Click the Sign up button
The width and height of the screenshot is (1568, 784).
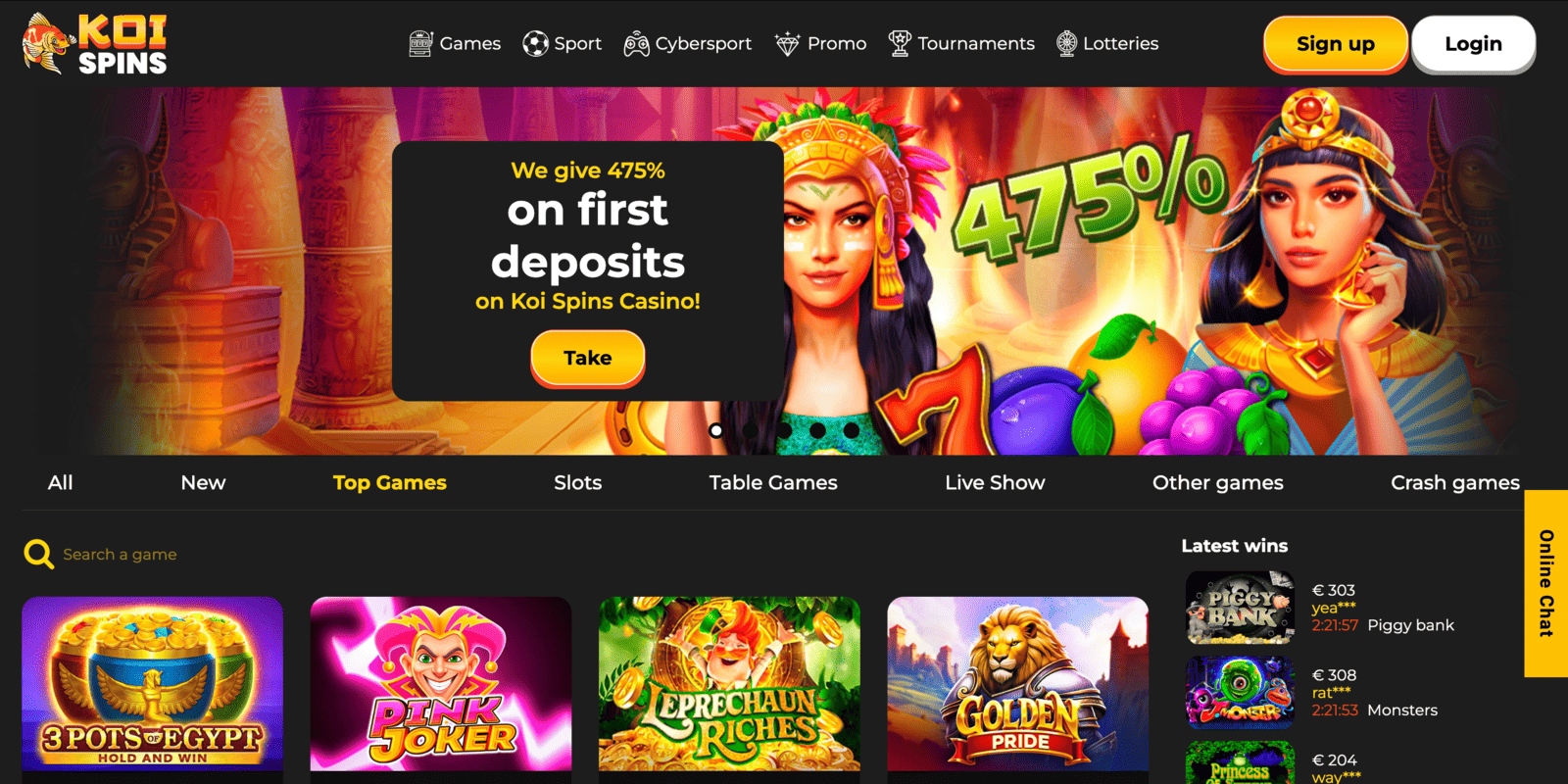(1336, 44)
